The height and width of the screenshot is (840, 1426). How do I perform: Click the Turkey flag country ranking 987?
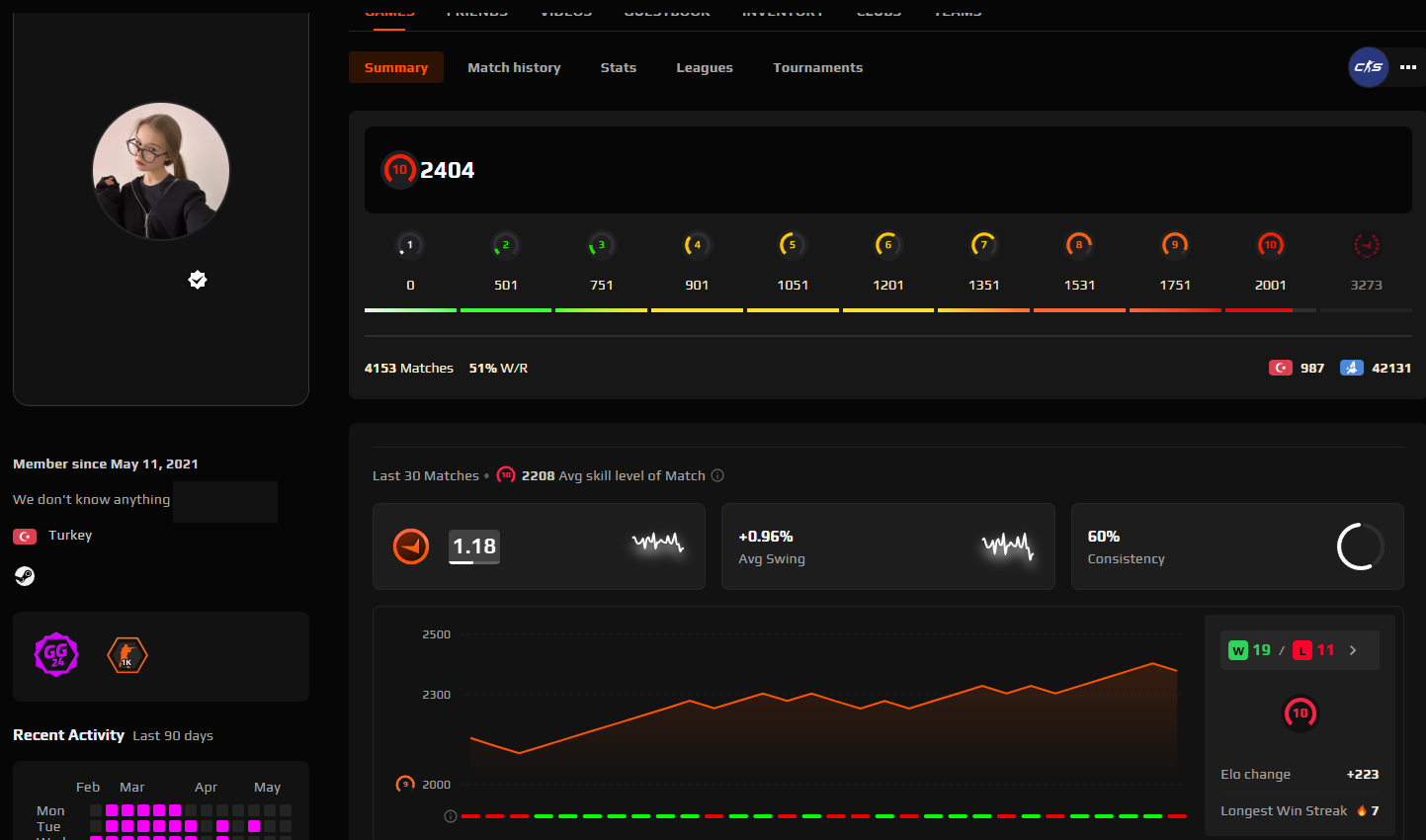(x=1281, y=368)
